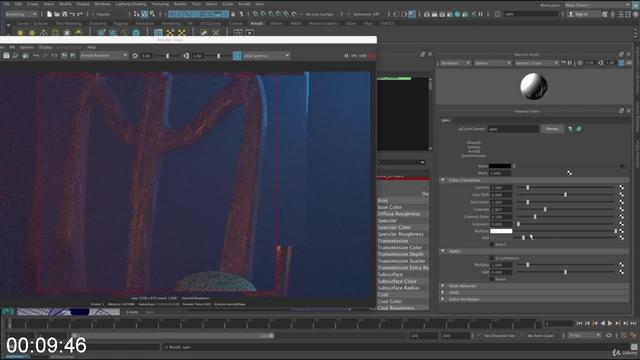
Task: Click the Render View save image icon
Action: (6, 56)
